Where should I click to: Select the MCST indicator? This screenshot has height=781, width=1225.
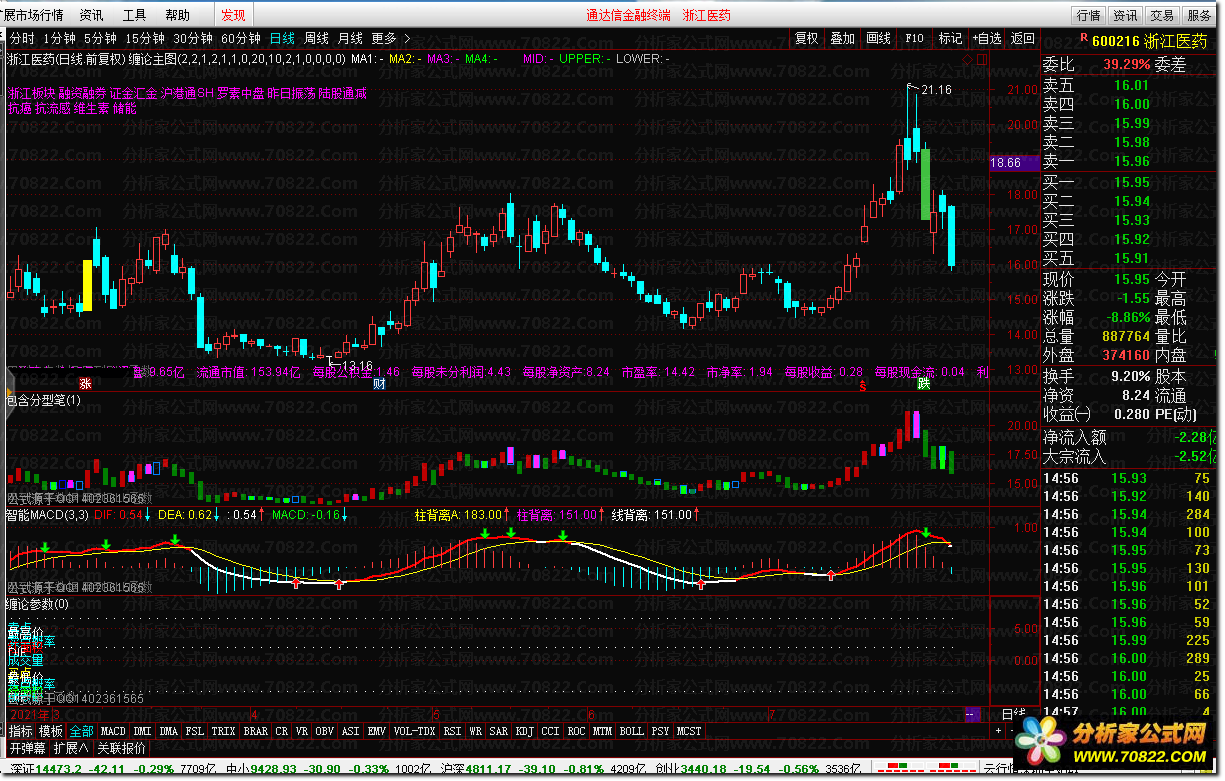(x=689, y=731)
